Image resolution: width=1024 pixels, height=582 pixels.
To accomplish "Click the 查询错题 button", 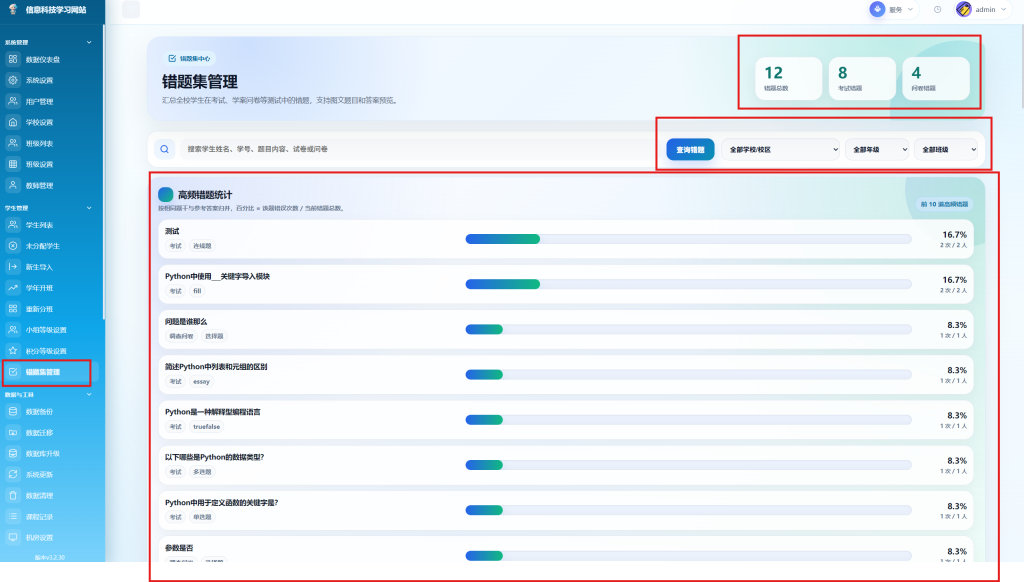I will click(x=690, y=150).
